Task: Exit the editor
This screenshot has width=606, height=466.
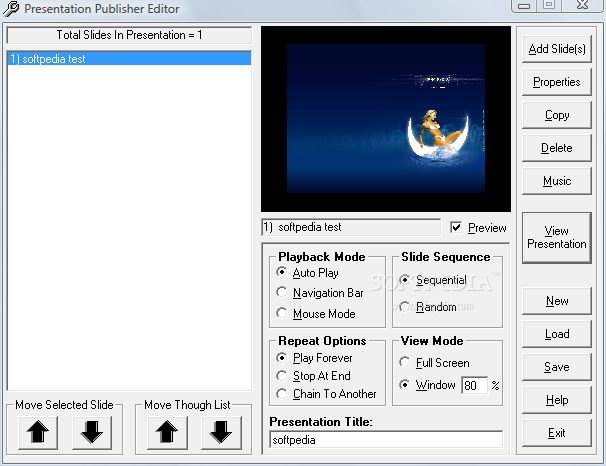Action: pyautogui.click(x=557, y=433)
